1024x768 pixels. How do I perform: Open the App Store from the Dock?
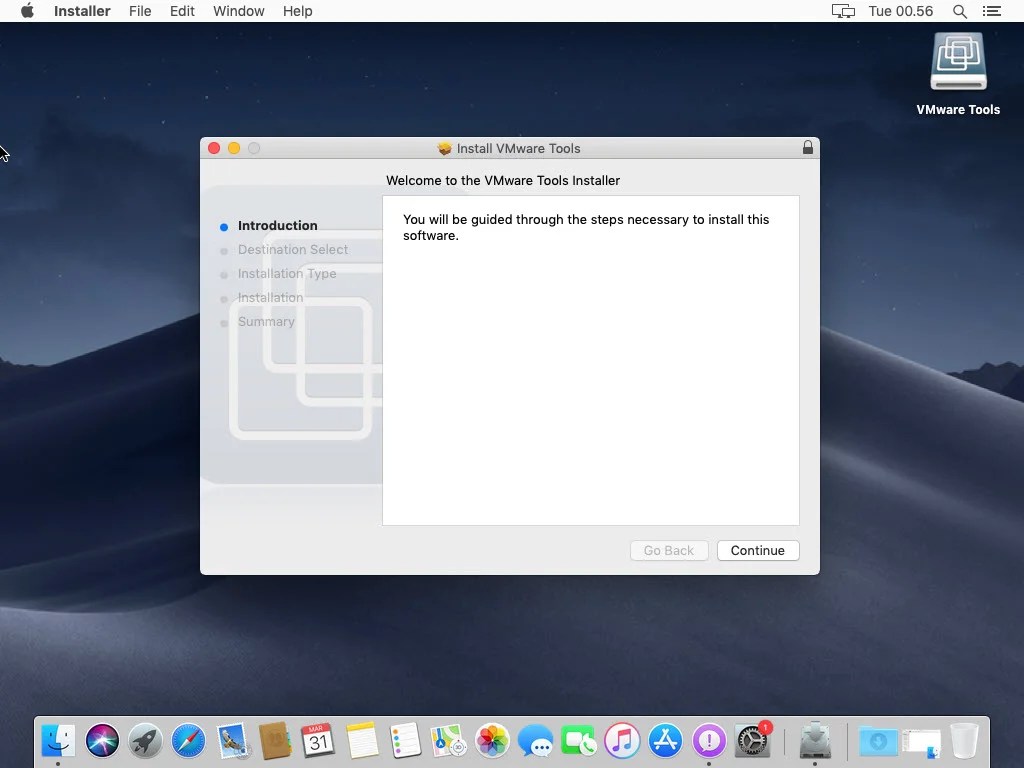click(664, 742)
